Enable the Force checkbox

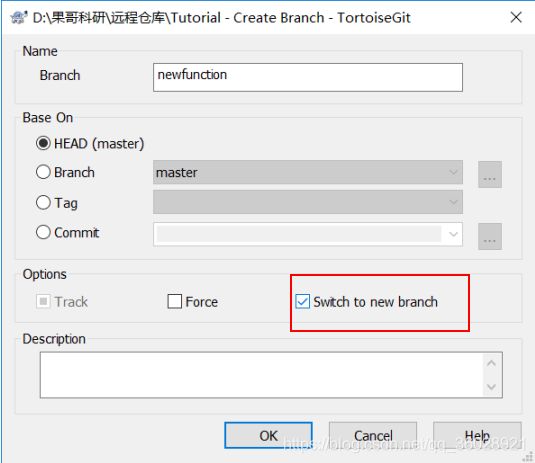point(174,302)
